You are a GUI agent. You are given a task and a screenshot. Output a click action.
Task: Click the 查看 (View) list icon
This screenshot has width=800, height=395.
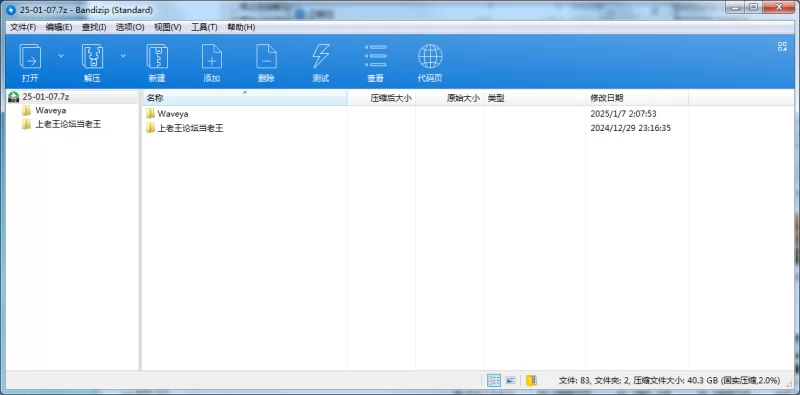[376, 56]
